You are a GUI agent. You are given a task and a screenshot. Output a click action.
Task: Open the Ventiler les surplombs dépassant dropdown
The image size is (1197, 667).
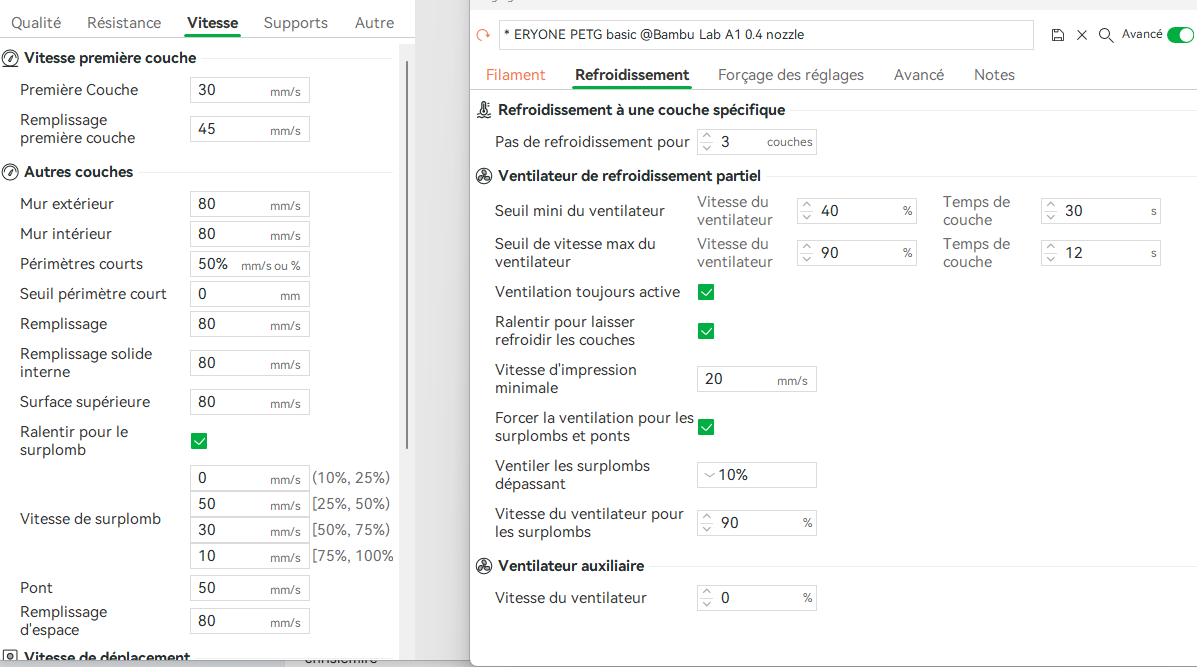[x=756, y=475]
